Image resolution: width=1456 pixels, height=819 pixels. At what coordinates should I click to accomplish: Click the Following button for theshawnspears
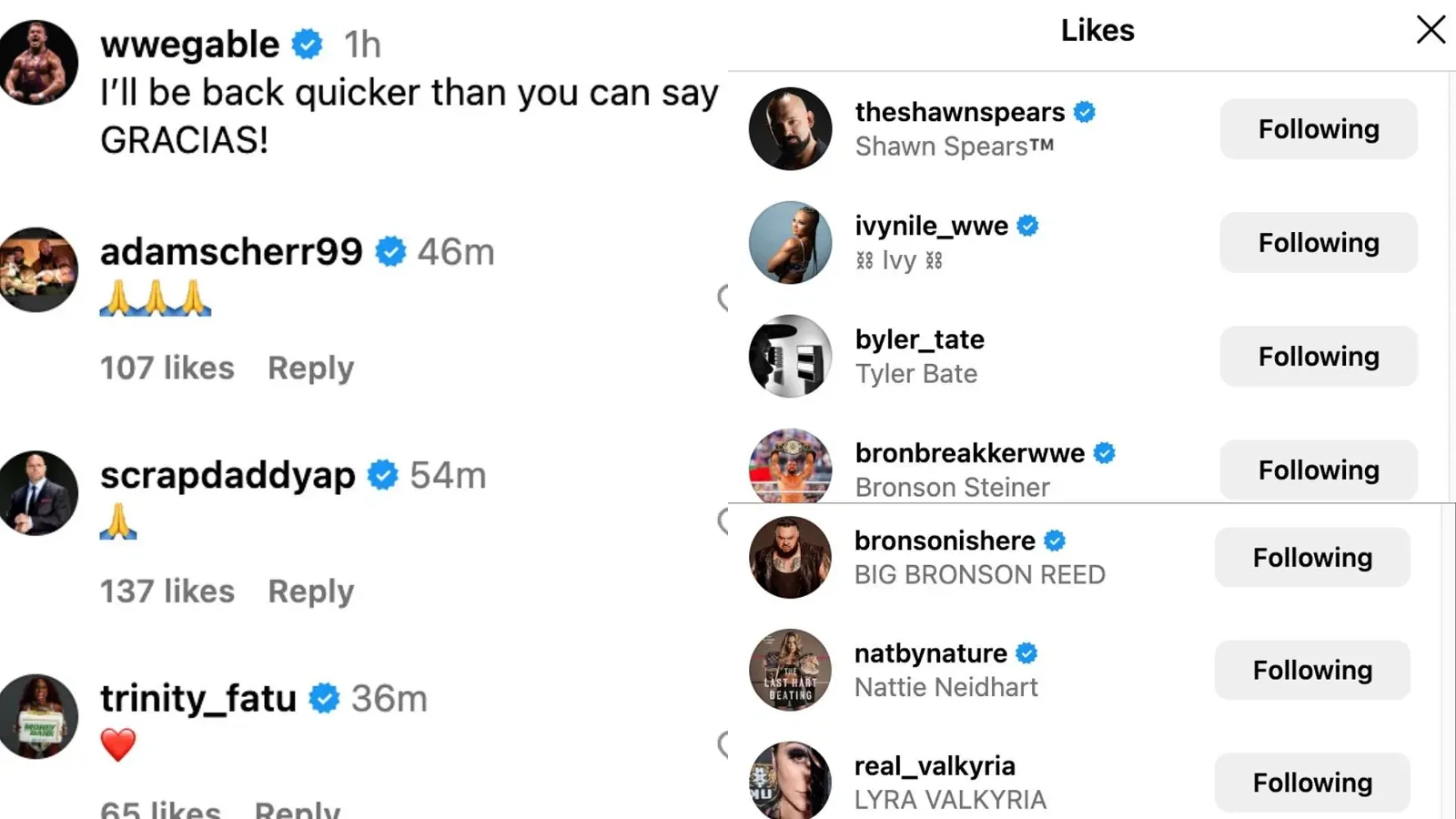click(x=1318, y=129)
